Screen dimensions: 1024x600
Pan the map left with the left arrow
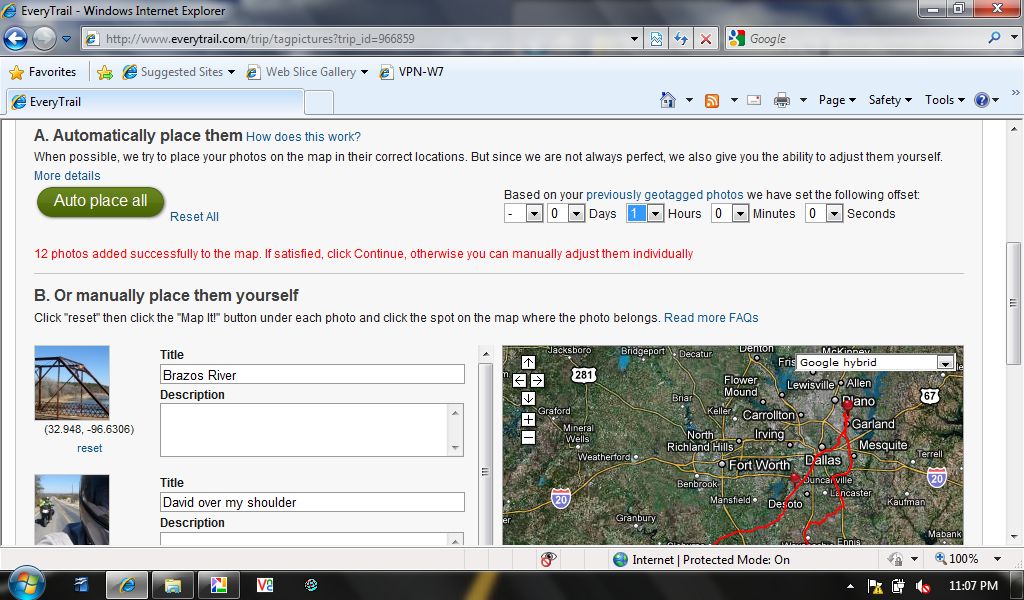click(x=520, y=380)
